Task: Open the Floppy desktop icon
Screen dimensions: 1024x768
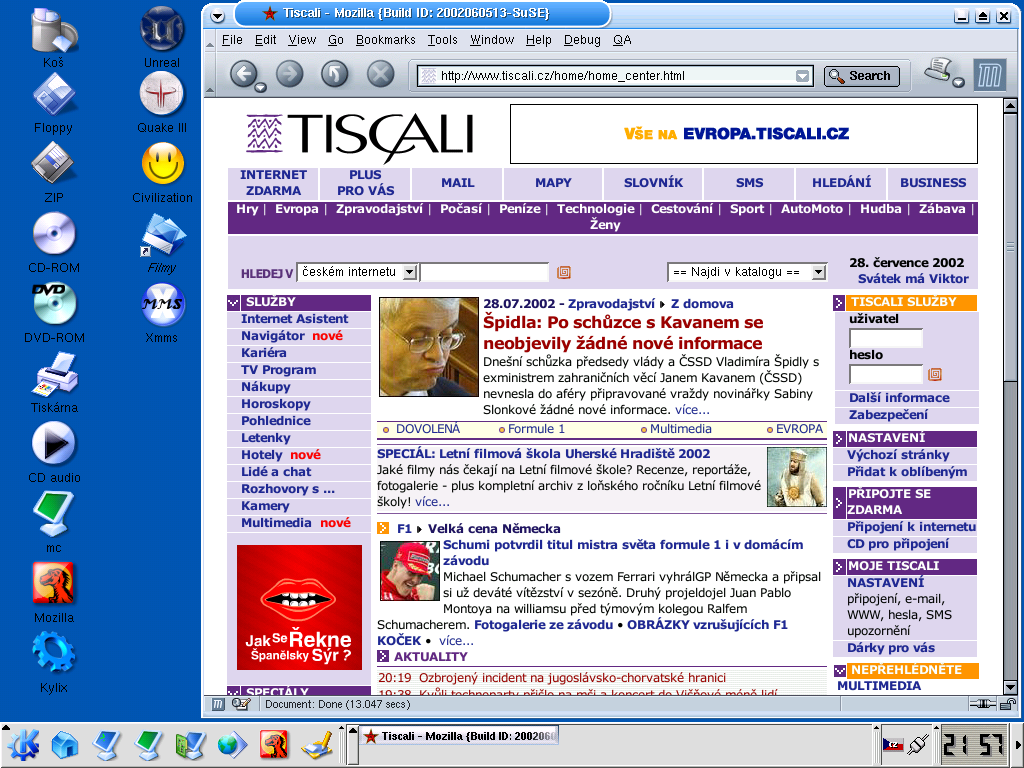Action: 54,95
